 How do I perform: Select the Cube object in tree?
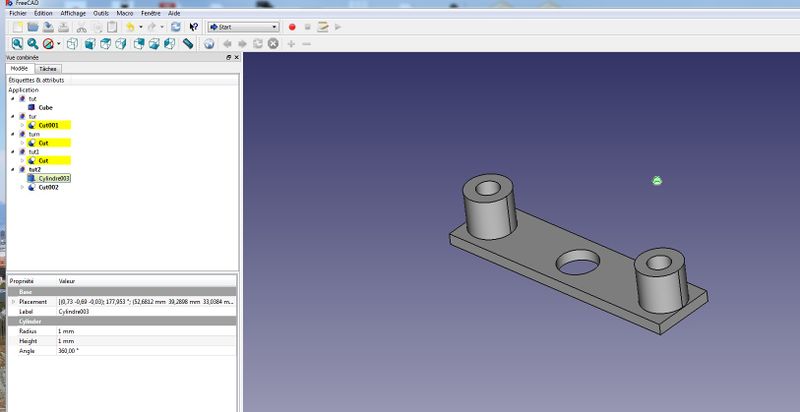(46, 107)
